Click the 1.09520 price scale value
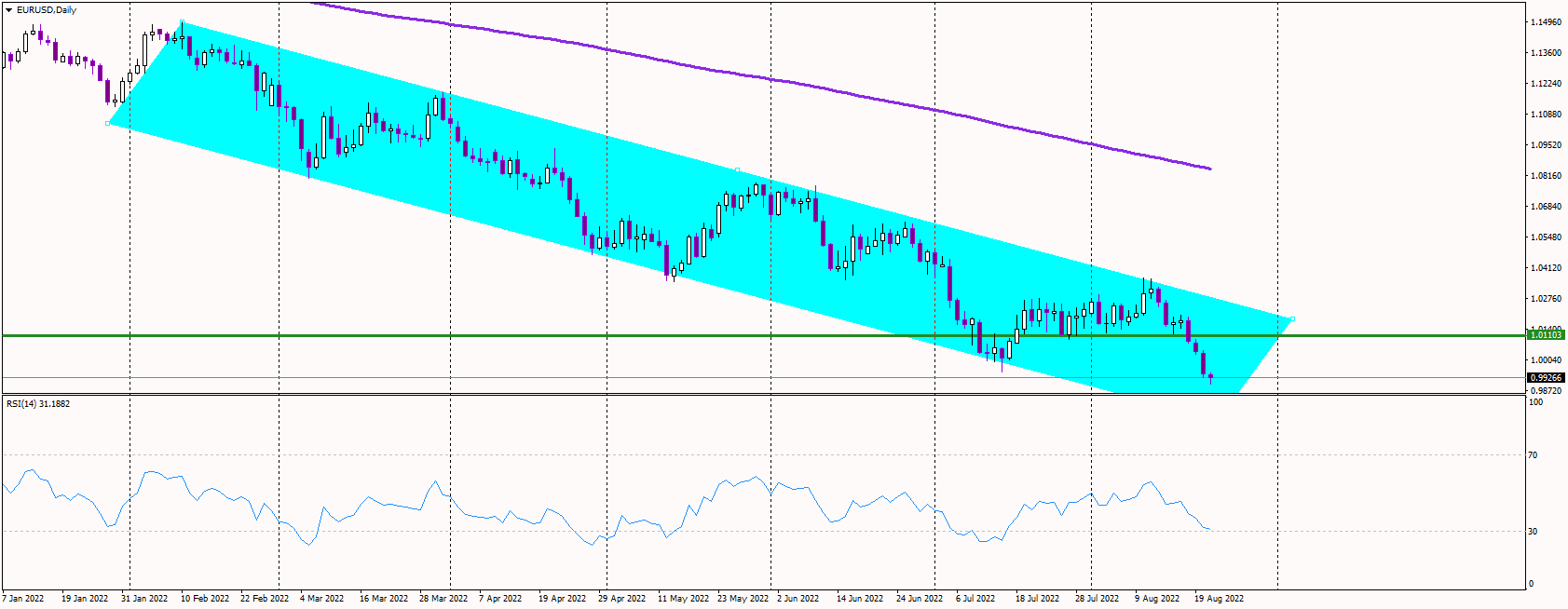Screen dimensions: 1568x609 [1547, 145]
